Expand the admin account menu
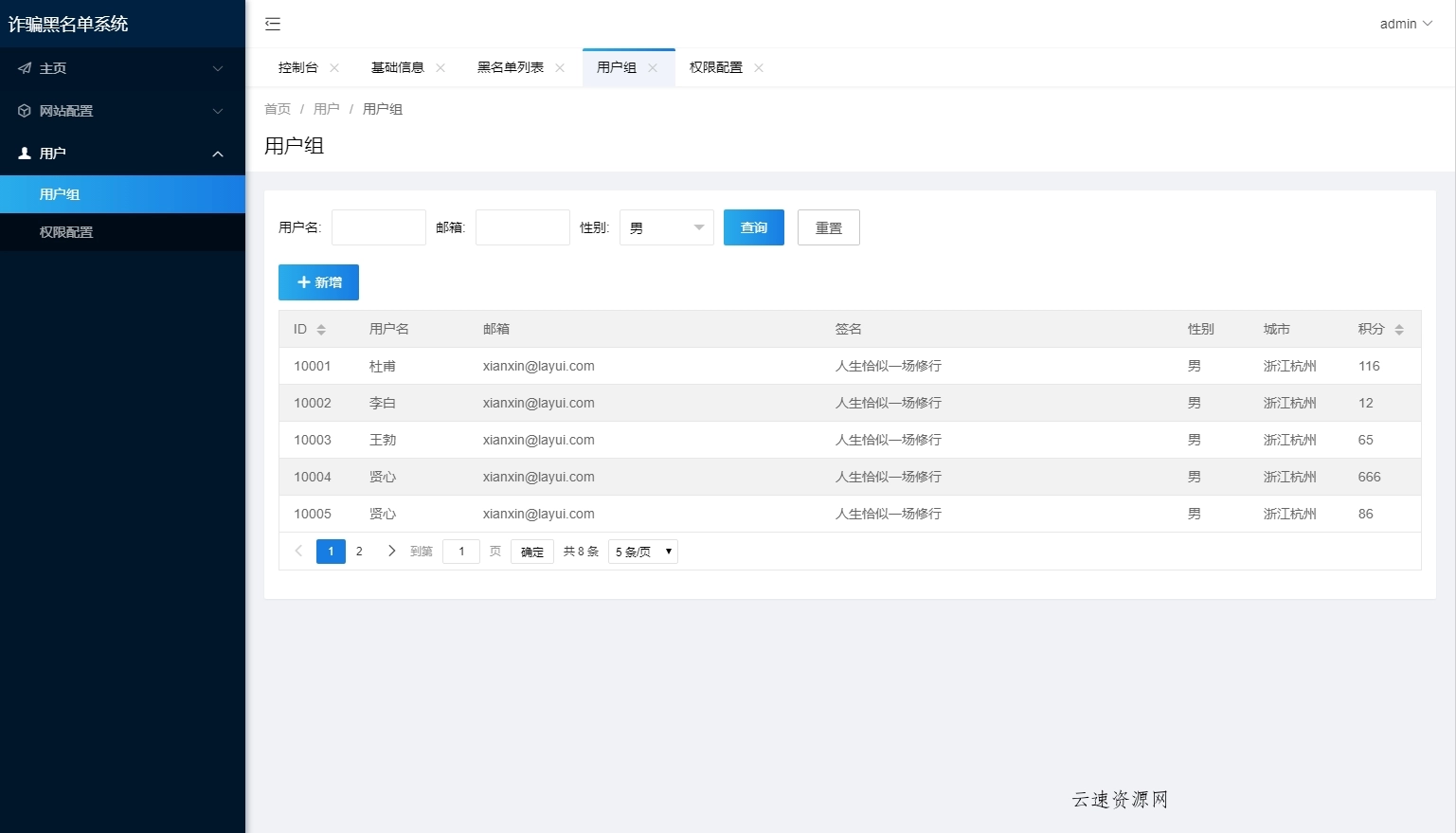The height and width of the screenshot is (833, 1456). 1405,24
